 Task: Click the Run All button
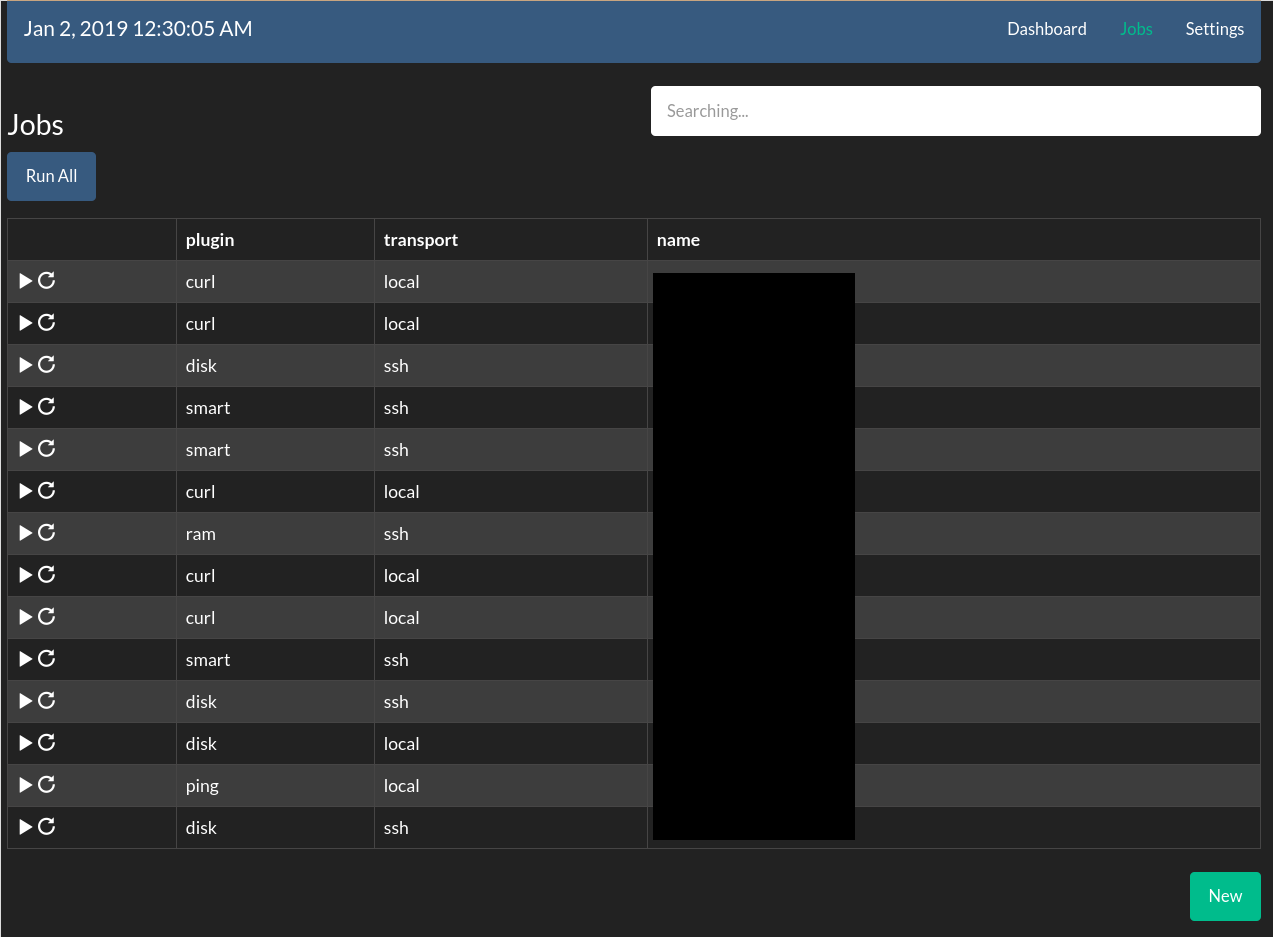pos(52,176)
